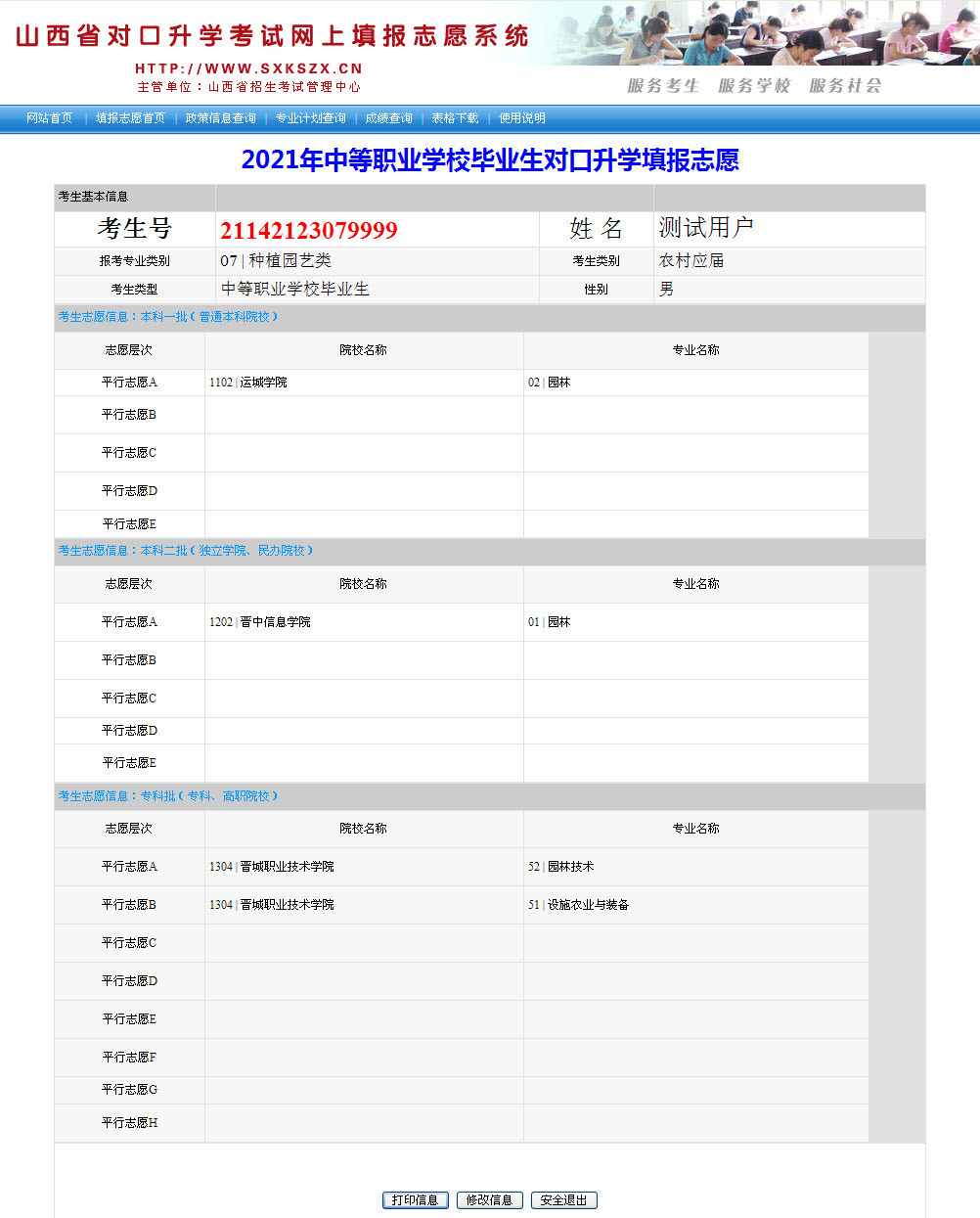Screen dimensions: 980x1218
Task: Select the text 07 | 种植园艺类
Action: (x=276, y=260)
